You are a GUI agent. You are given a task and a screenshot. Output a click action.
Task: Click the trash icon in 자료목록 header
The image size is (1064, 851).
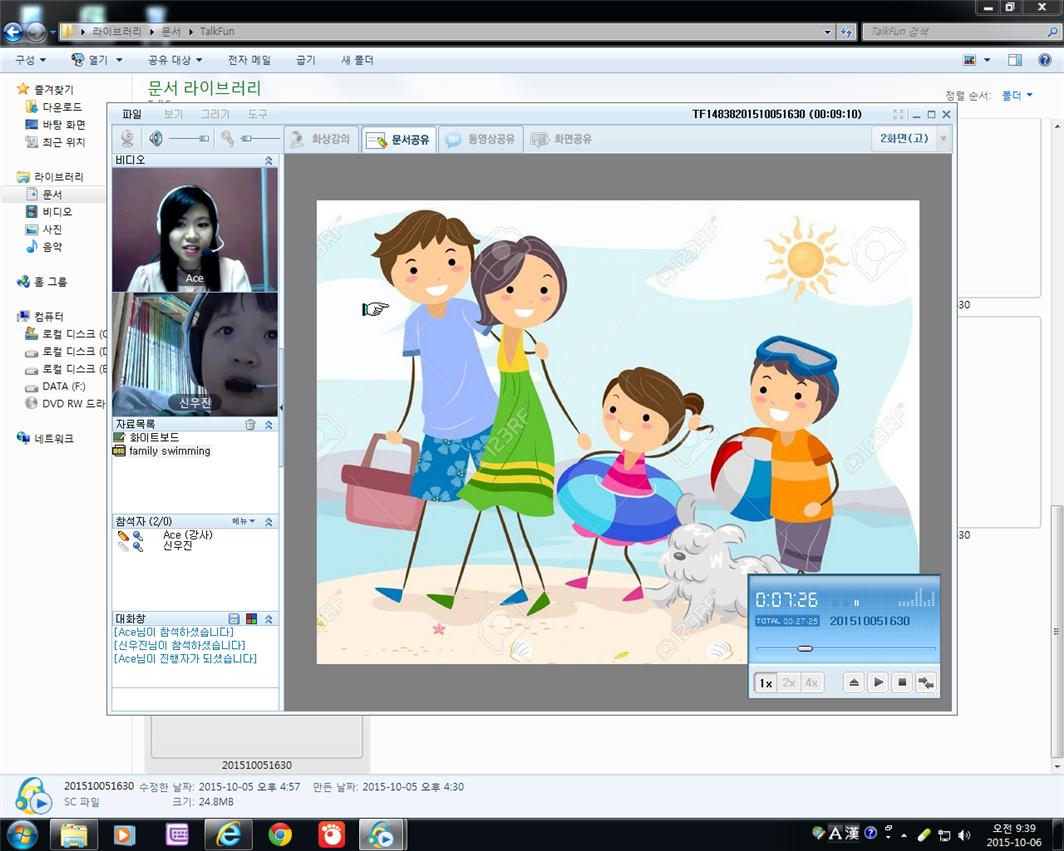(250, 425)
